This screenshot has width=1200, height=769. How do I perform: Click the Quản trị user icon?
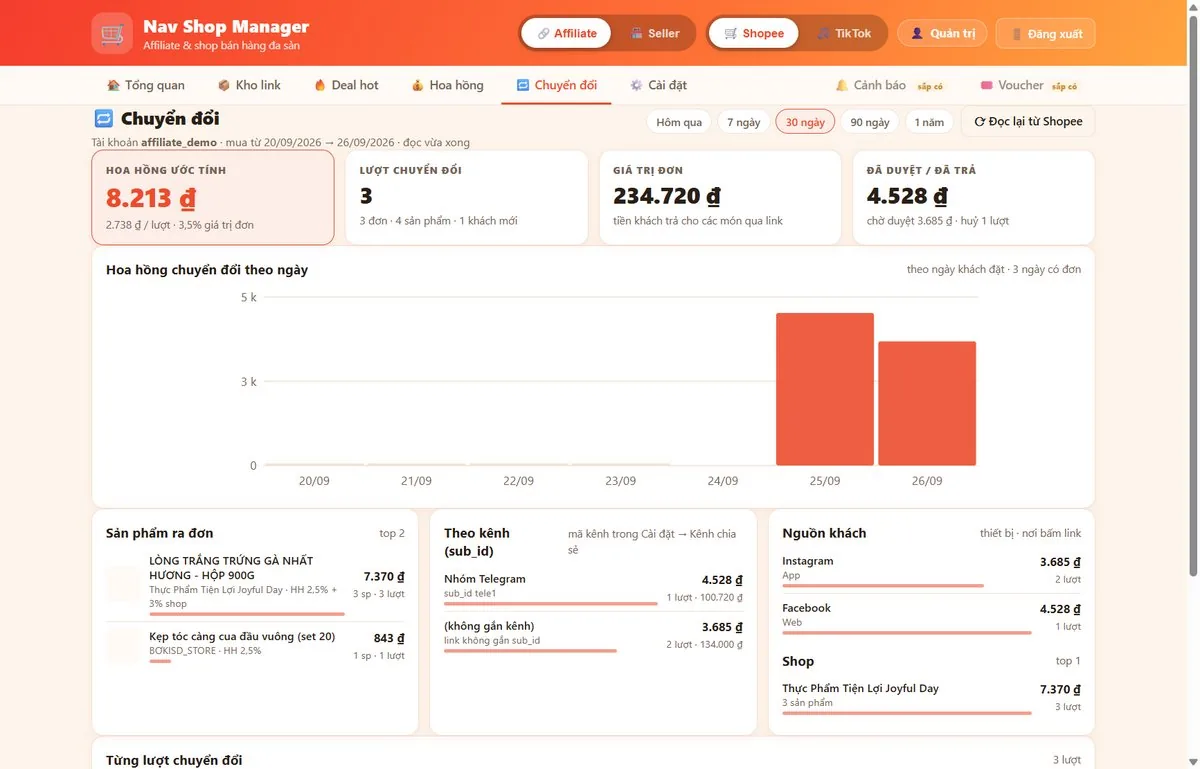pos(917,33)
